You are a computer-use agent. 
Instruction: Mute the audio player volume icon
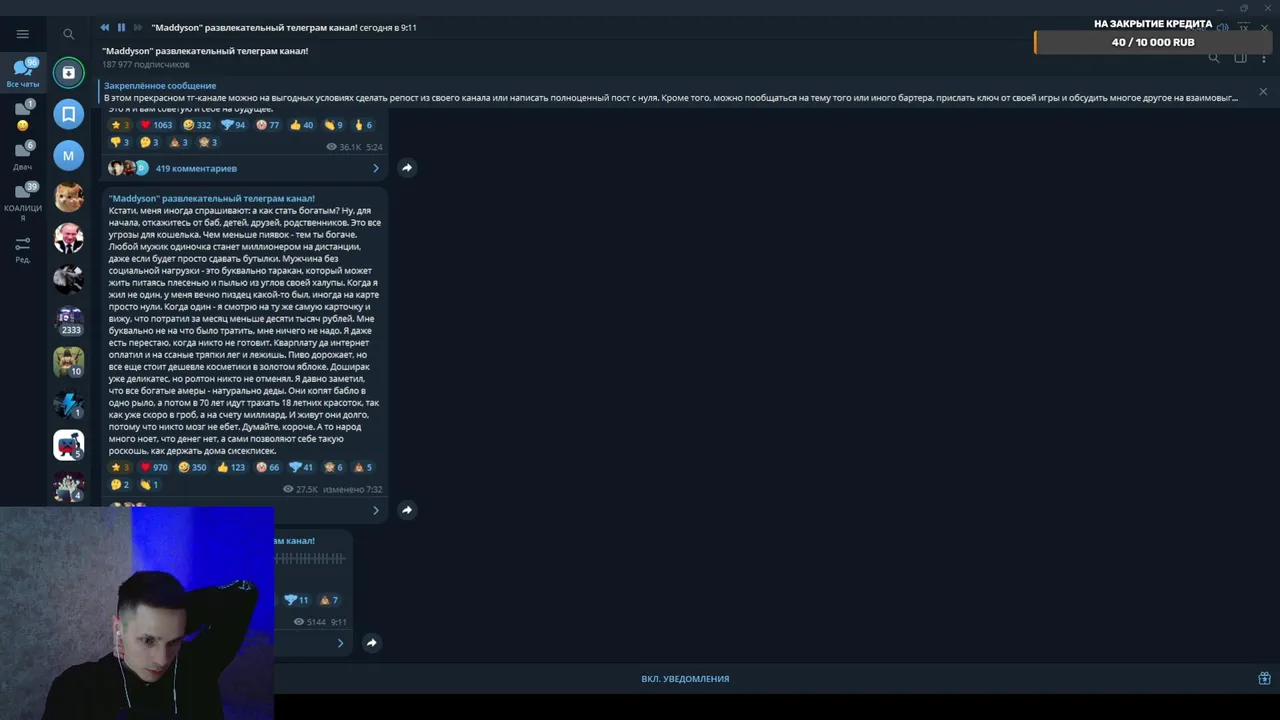[1222, 27]
